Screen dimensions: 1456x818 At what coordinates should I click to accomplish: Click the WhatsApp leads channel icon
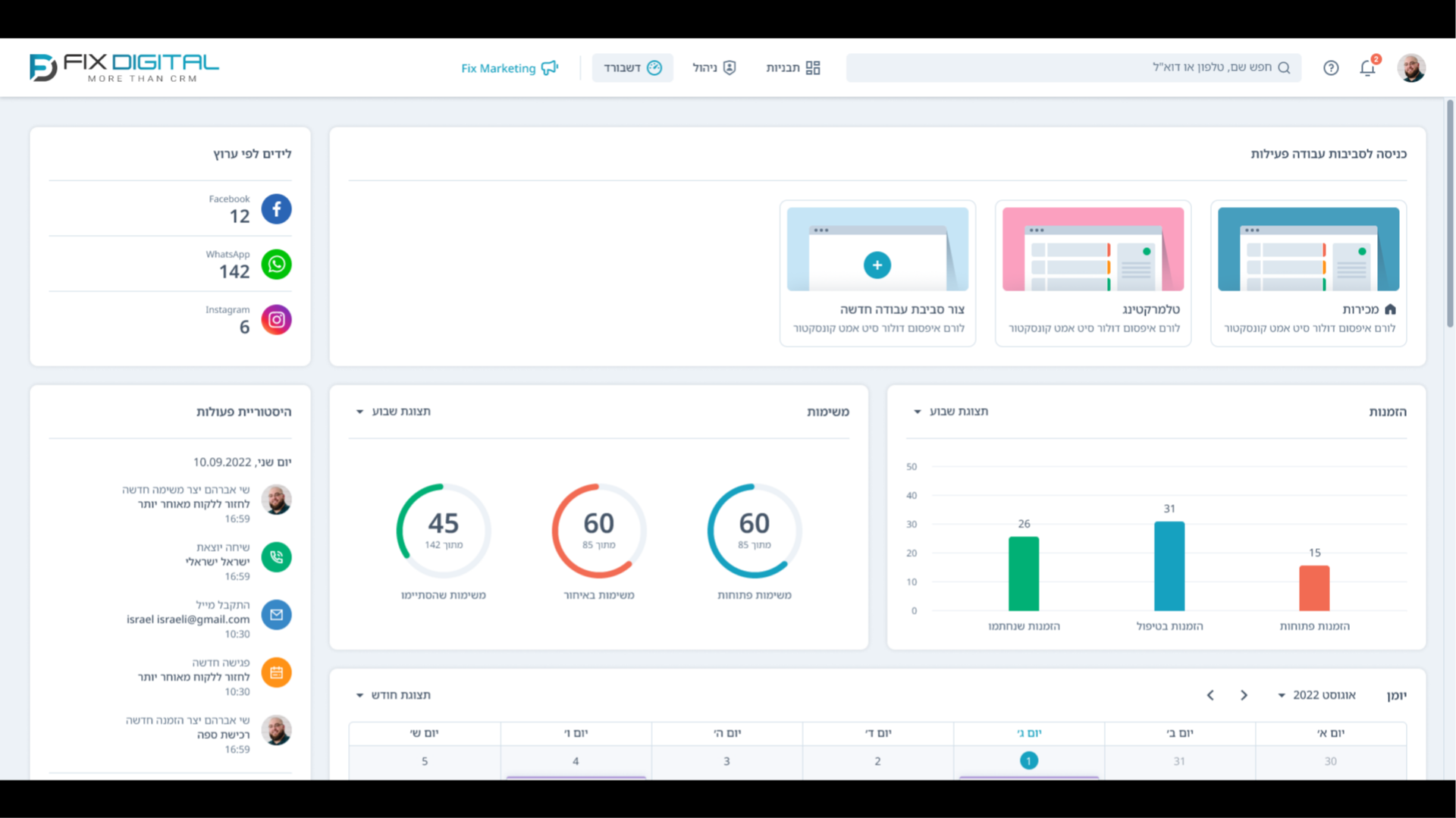point(276,264)
